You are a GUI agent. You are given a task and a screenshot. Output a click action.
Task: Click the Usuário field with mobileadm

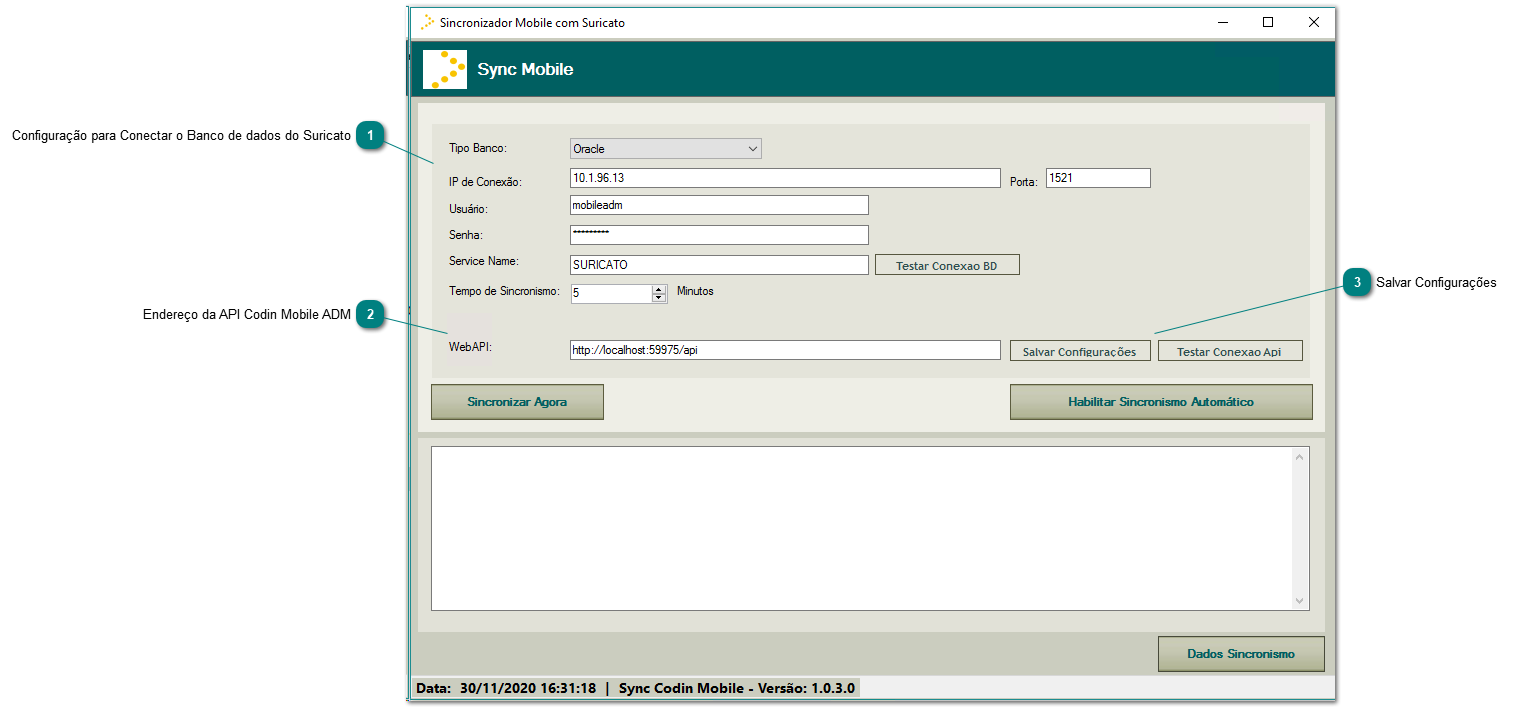719,205
